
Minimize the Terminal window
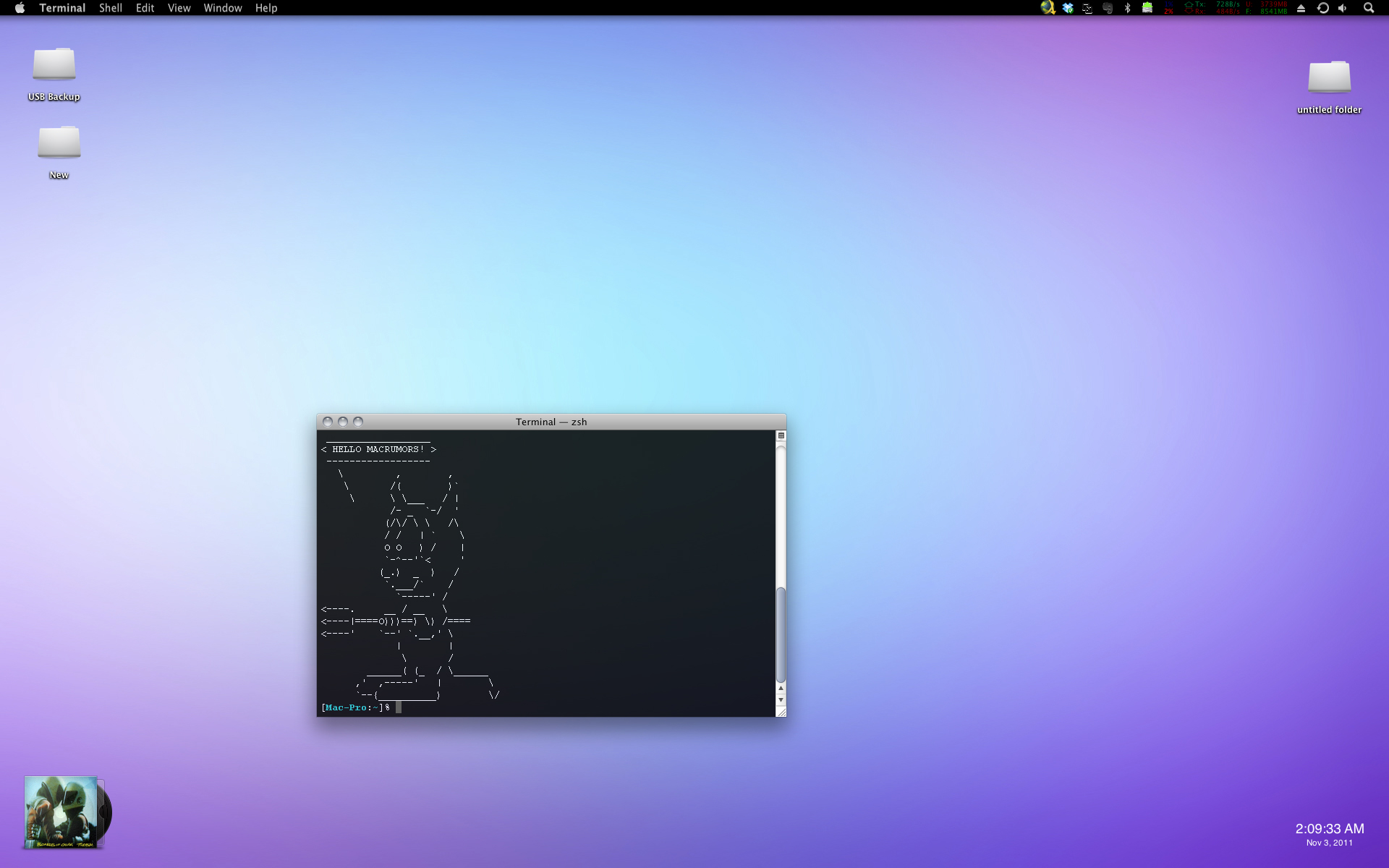[x=343, y=422]
